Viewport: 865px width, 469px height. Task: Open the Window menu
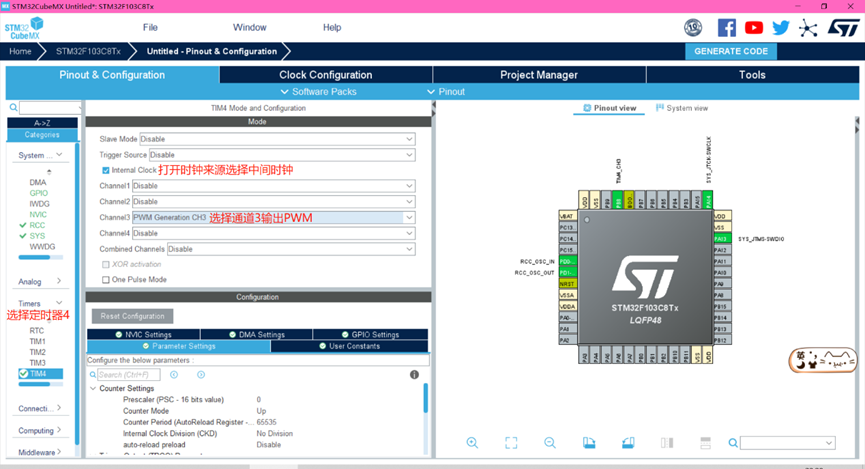coord(250,27)
